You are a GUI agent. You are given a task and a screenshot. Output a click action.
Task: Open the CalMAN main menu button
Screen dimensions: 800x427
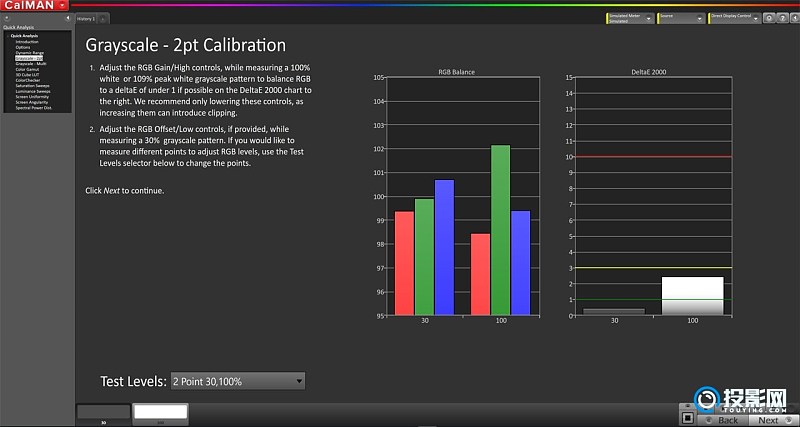pos(35,5)
